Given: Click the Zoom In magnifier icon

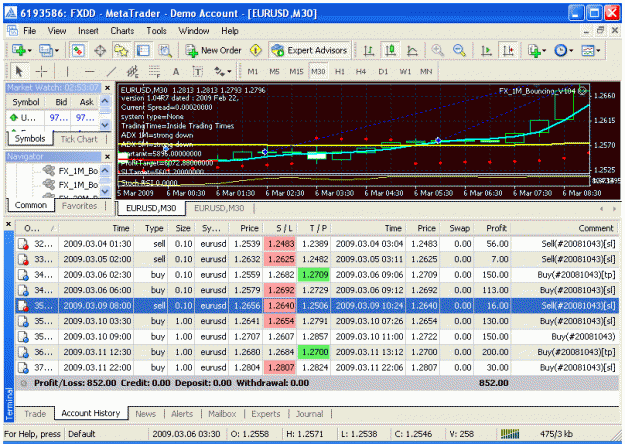Looking at the screenshot, I should 438,51.
